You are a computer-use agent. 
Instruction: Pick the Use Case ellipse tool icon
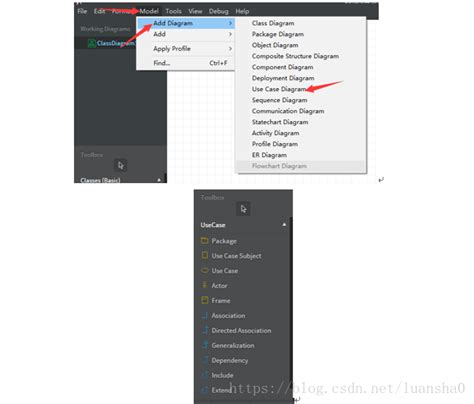[x=205, y=270]
